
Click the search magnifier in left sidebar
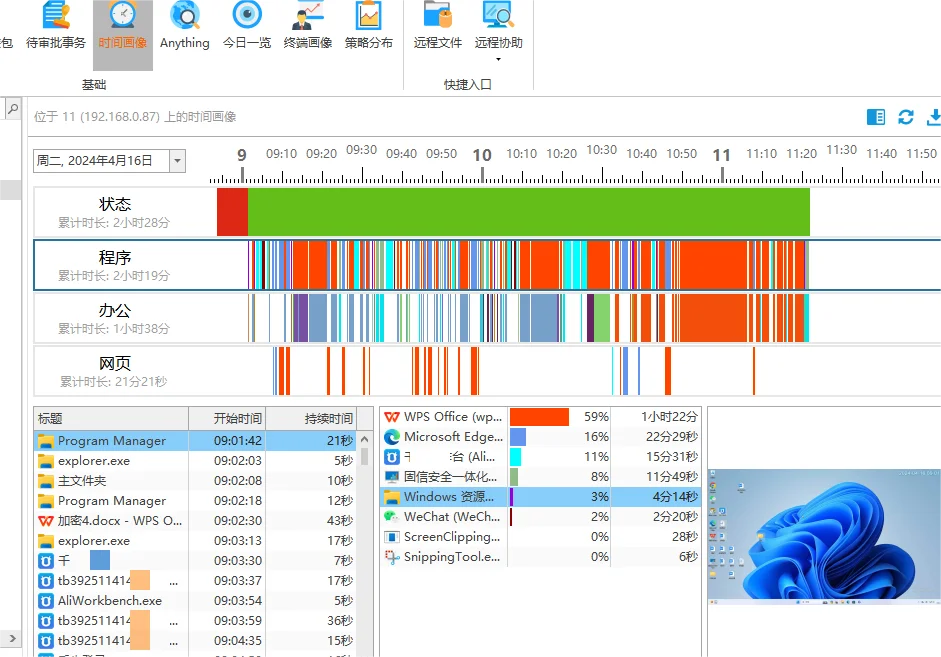(x=13, y=109)
